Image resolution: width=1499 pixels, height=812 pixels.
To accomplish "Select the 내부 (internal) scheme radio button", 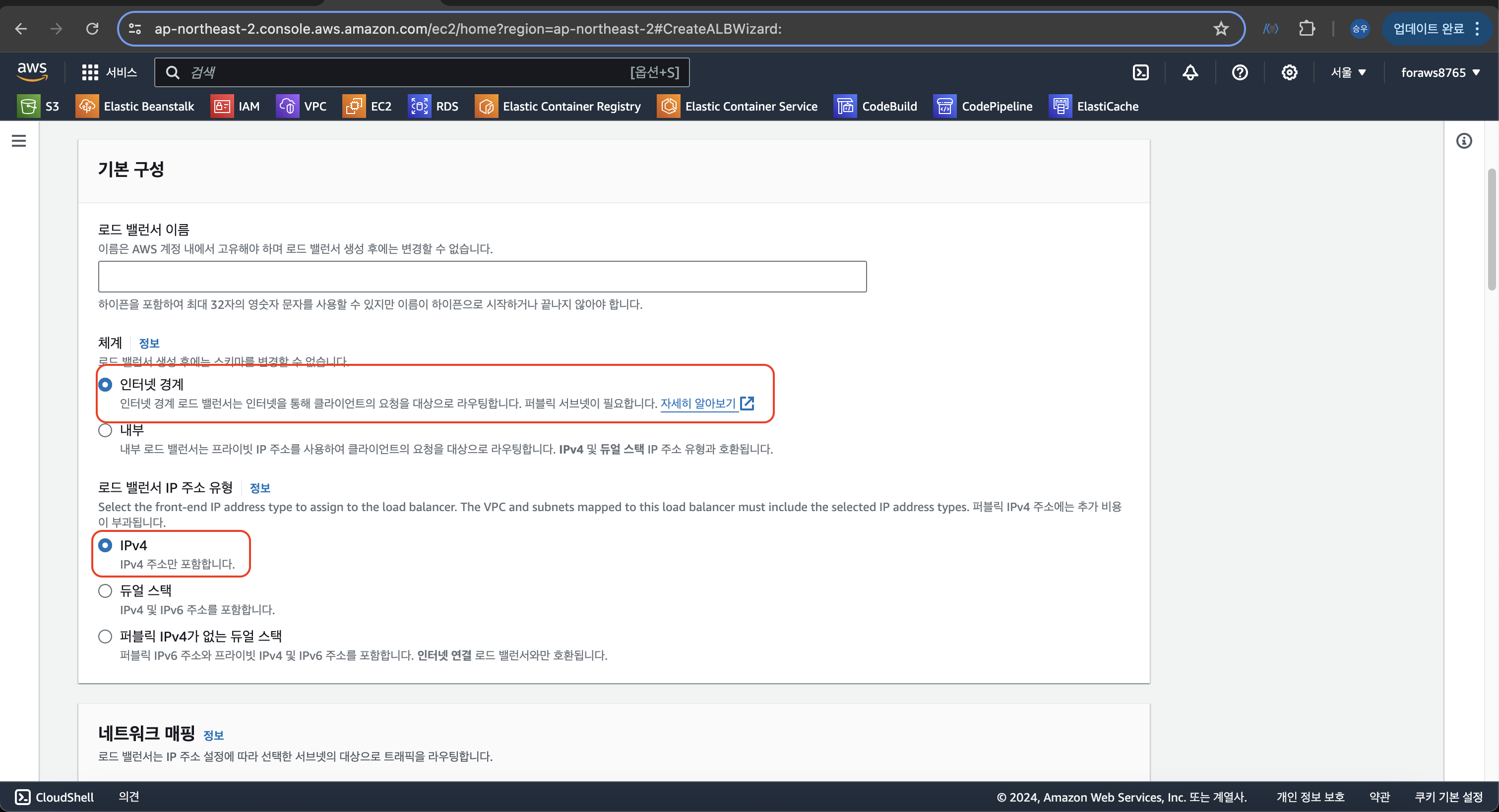I will (105, 430).
